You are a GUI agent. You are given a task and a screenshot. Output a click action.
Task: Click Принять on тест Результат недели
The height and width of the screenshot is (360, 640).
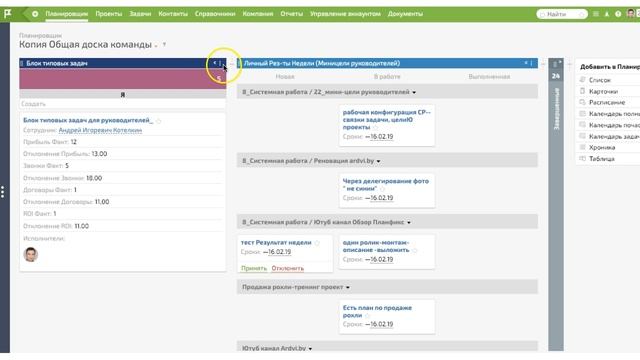[x=254, y=268]
